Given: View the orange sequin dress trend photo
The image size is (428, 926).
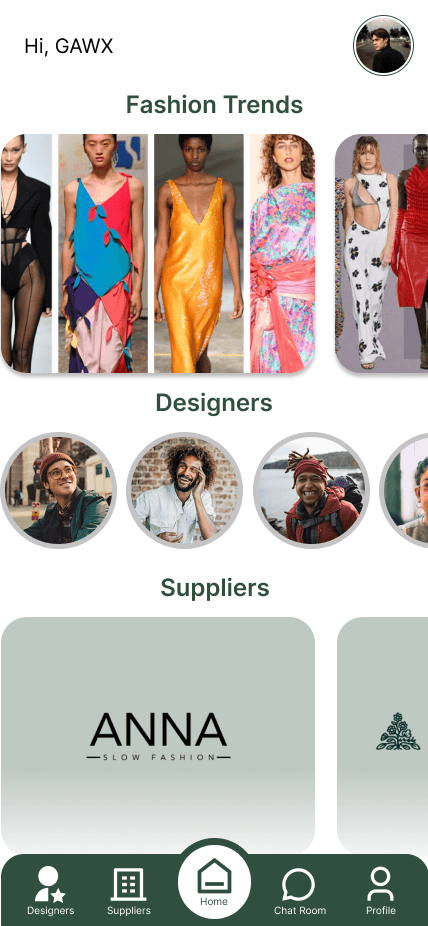Looking at the screenshot, I should [198, 253].
